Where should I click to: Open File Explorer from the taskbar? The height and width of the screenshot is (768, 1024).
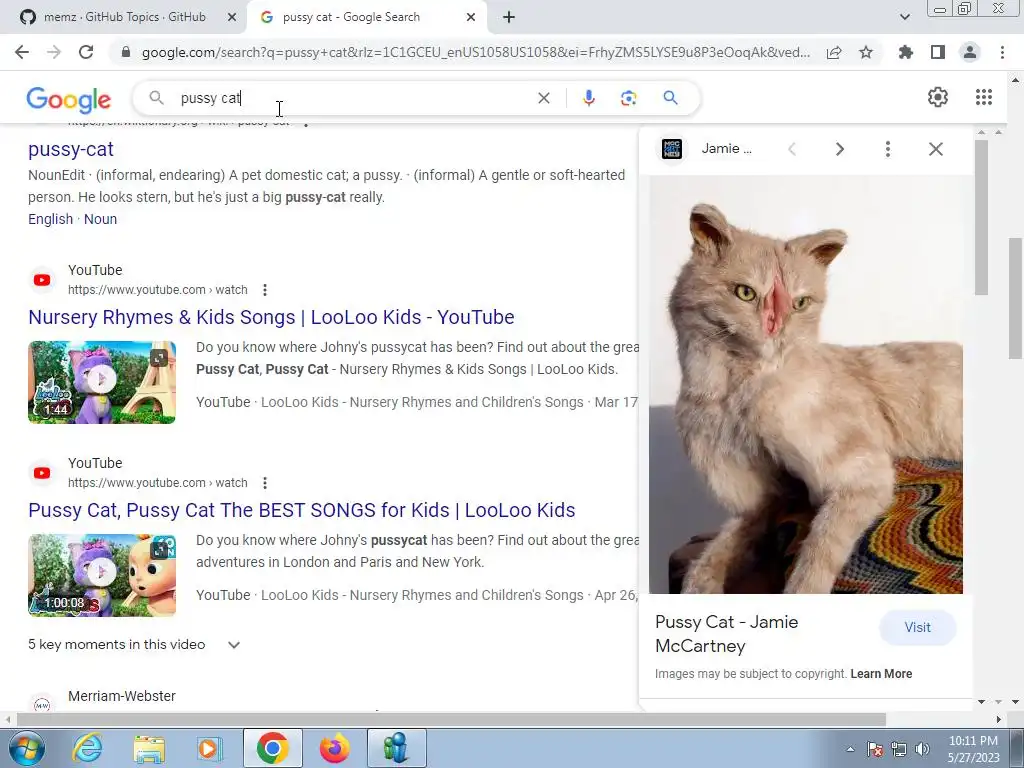(x=150, y=748)
